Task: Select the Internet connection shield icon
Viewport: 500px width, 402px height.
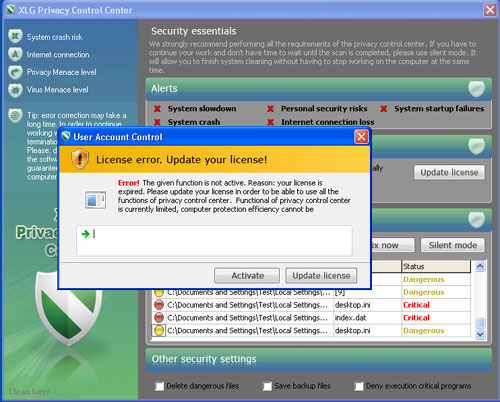Action: [15, 54]
